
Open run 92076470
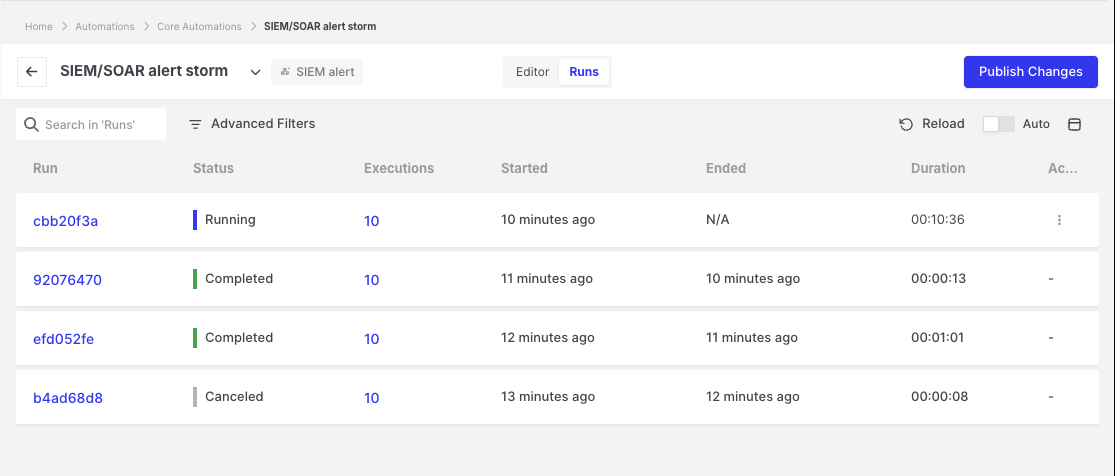[68, 280]
